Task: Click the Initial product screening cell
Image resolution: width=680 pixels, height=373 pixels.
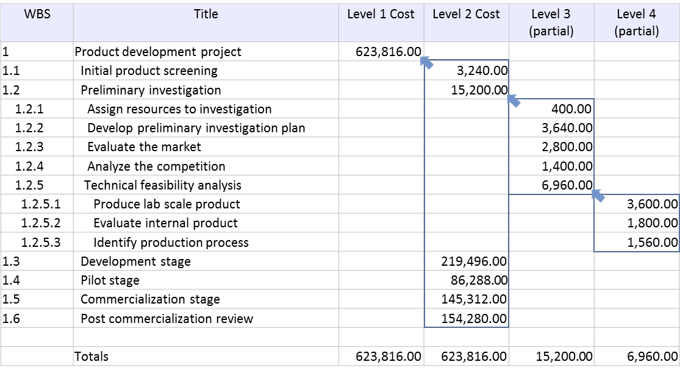Action: (x=206, y=71)
